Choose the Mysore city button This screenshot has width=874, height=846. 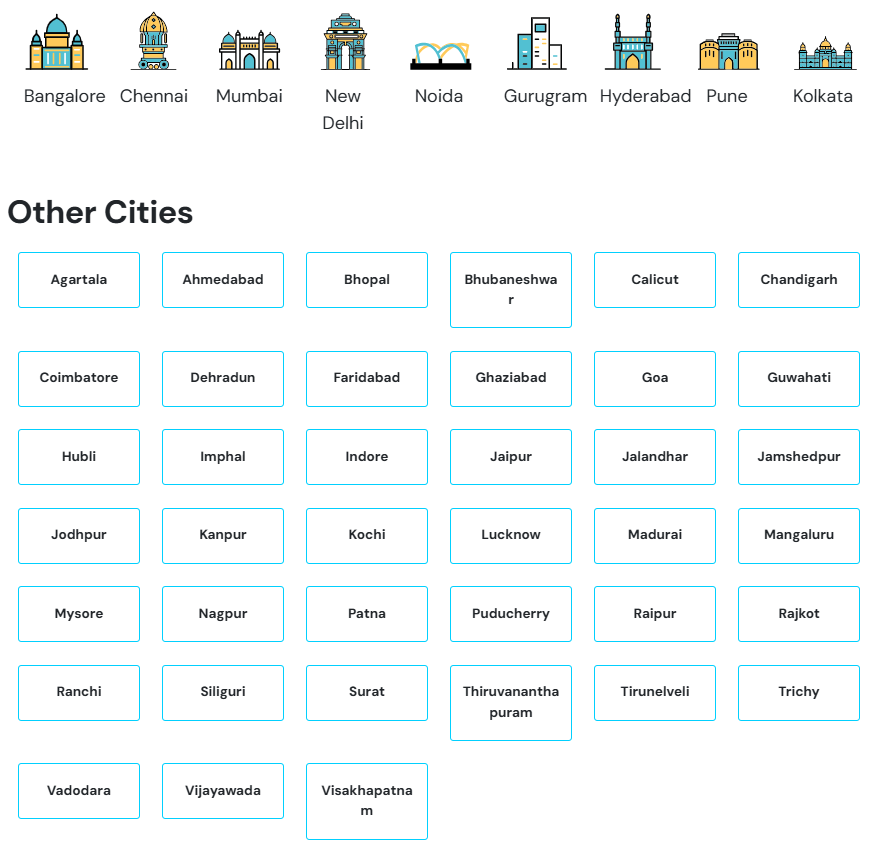(x=79, y=614)
